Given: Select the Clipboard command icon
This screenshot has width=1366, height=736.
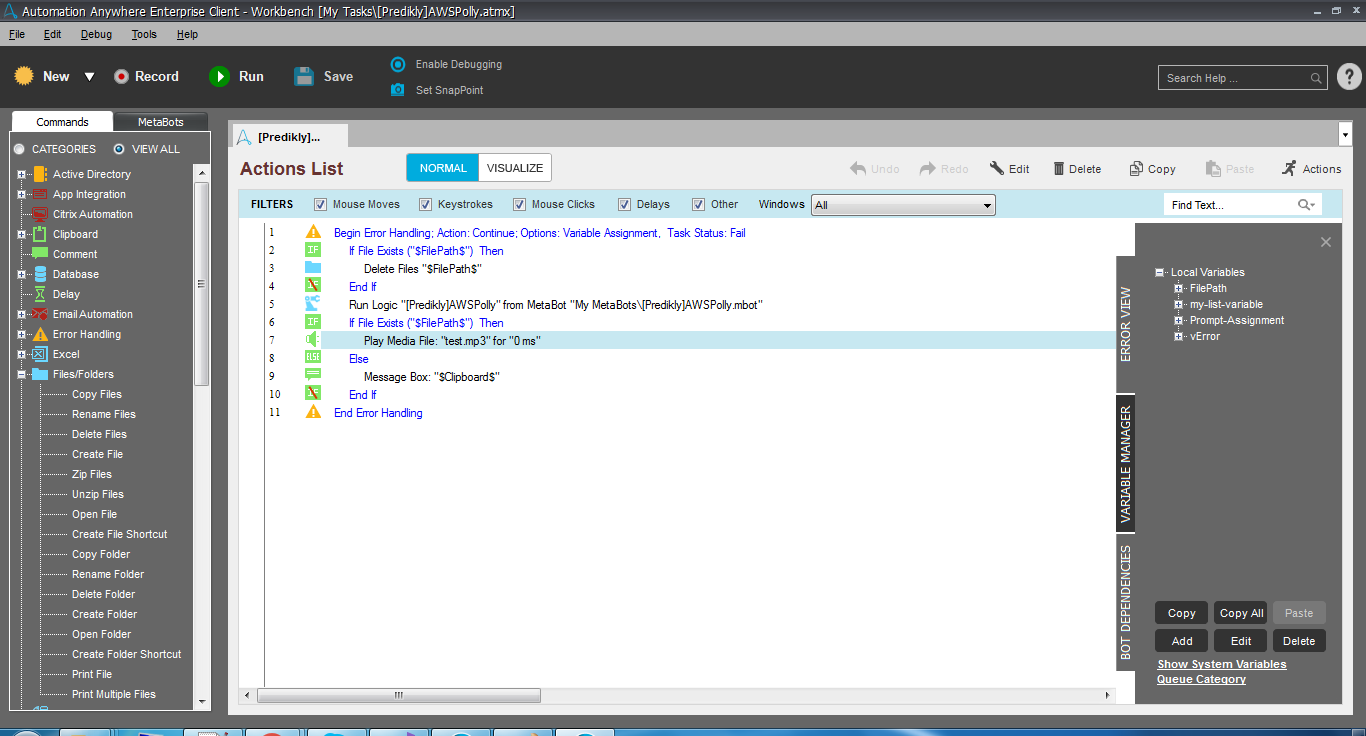Looking at the screenshot, I should (x=39, y=234).
